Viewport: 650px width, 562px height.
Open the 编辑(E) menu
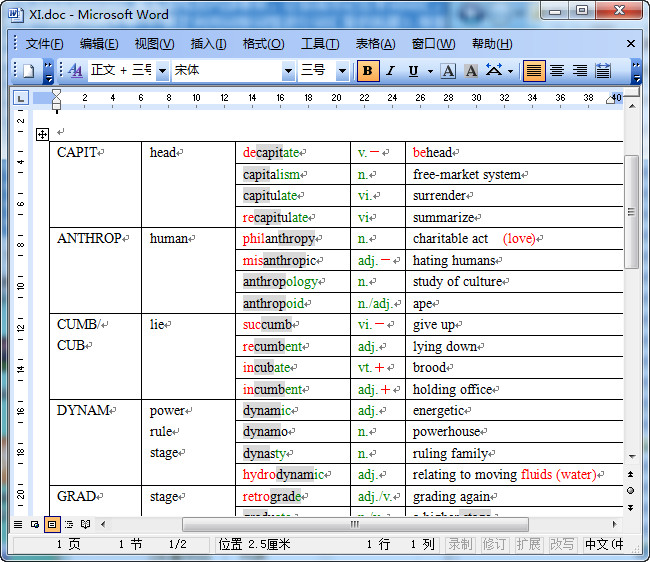click(99, 44)
